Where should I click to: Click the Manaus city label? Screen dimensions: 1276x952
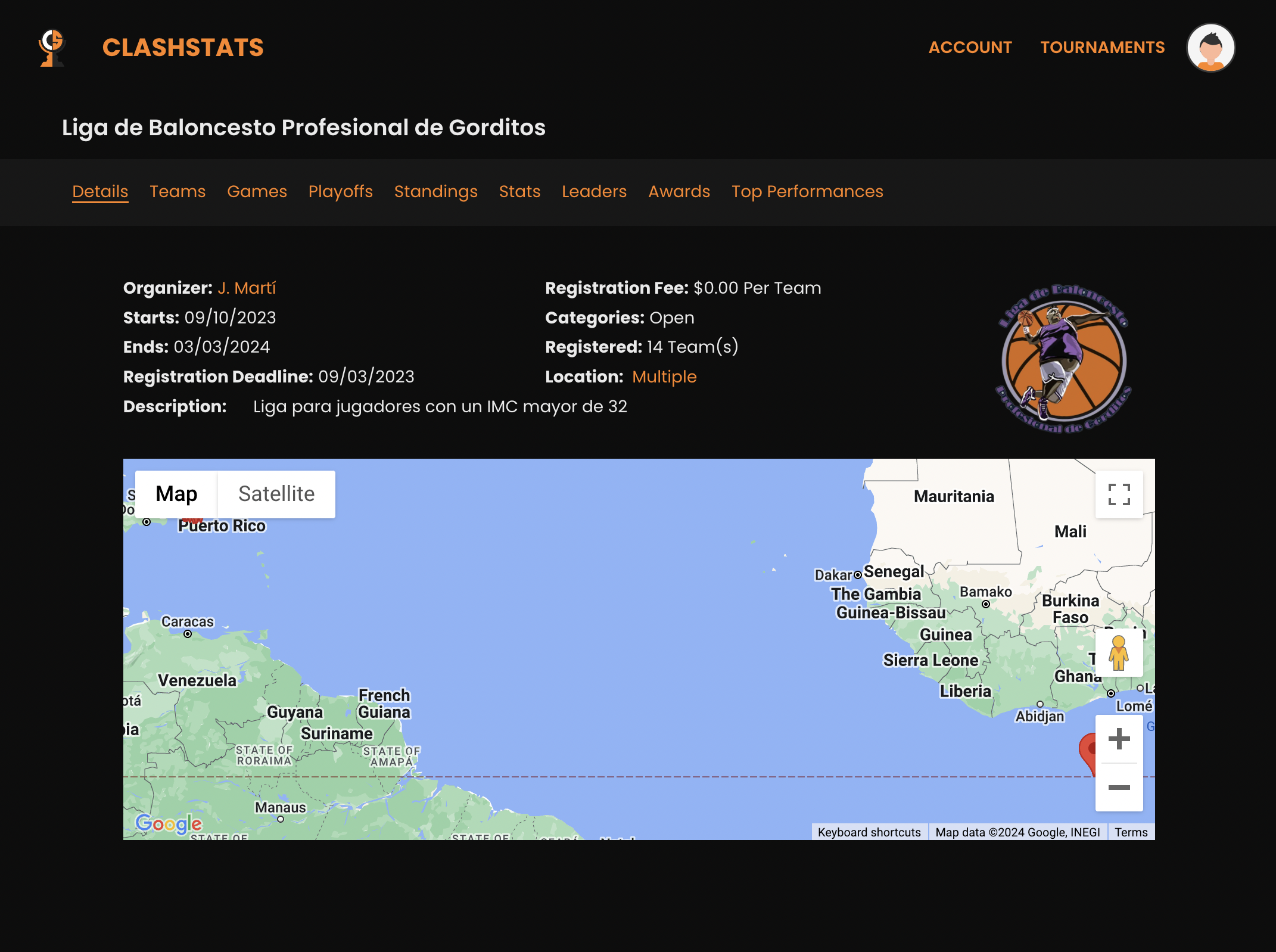pos(280,807)
